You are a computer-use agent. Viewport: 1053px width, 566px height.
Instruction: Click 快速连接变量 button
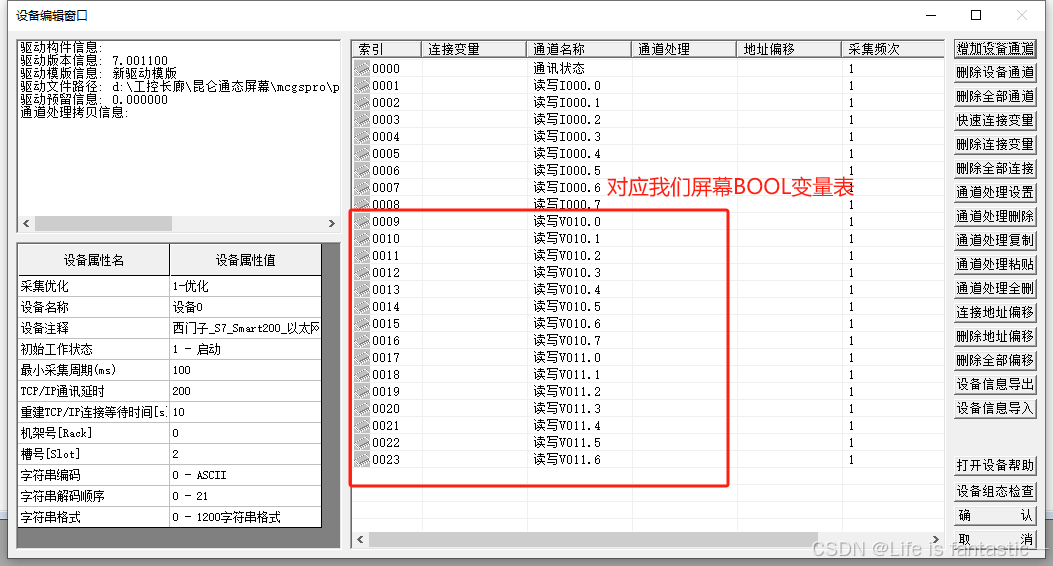[x=995, y=120]
